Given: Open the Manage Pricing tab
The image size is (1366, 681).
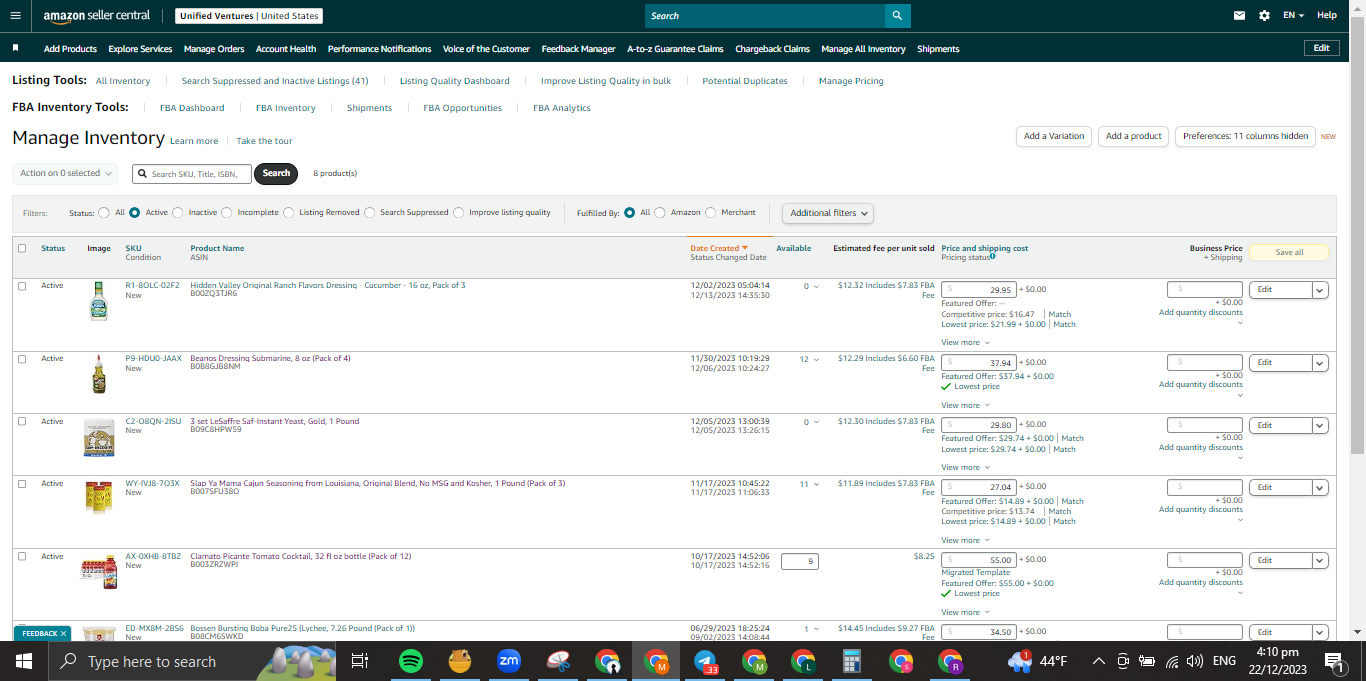Looking at the screenshot, I should tap(851, 81).
